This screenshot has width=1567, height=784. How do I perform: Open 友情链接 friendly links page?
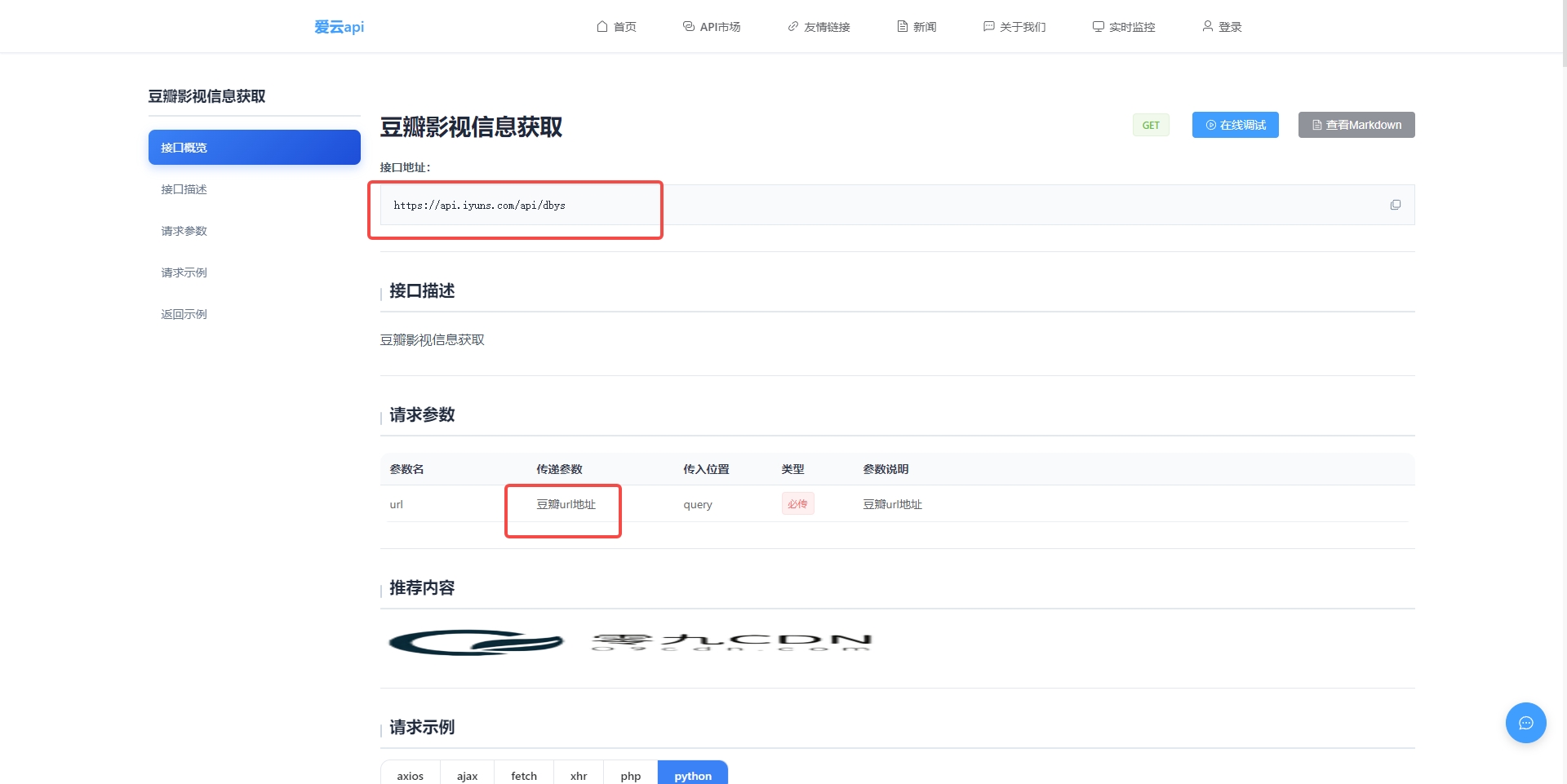pos(819,27)
